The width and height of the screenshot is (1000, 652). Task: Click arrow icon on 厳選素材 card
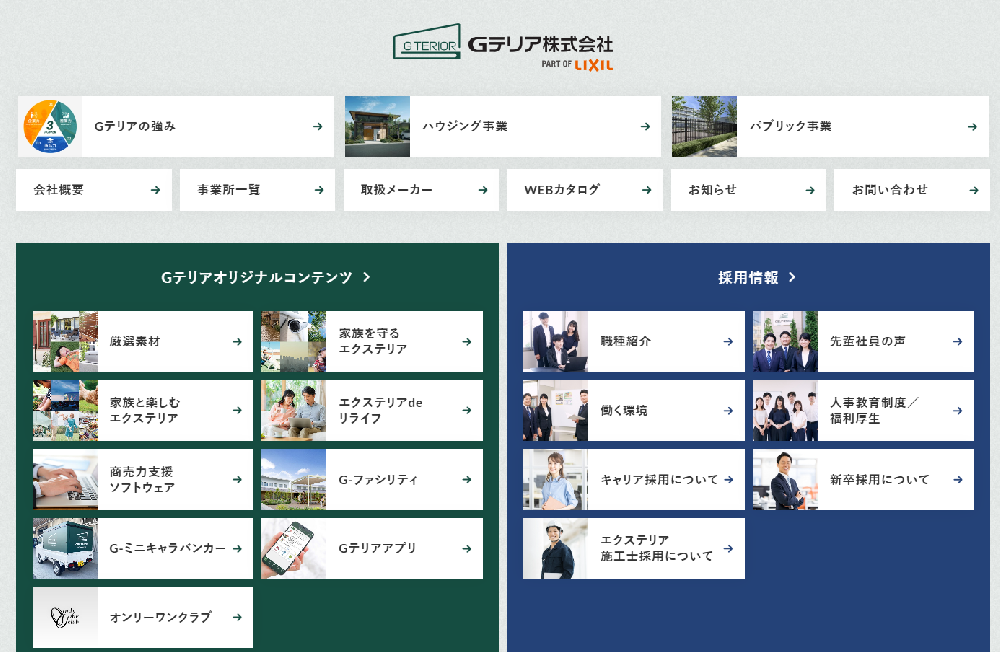[237, 342]
